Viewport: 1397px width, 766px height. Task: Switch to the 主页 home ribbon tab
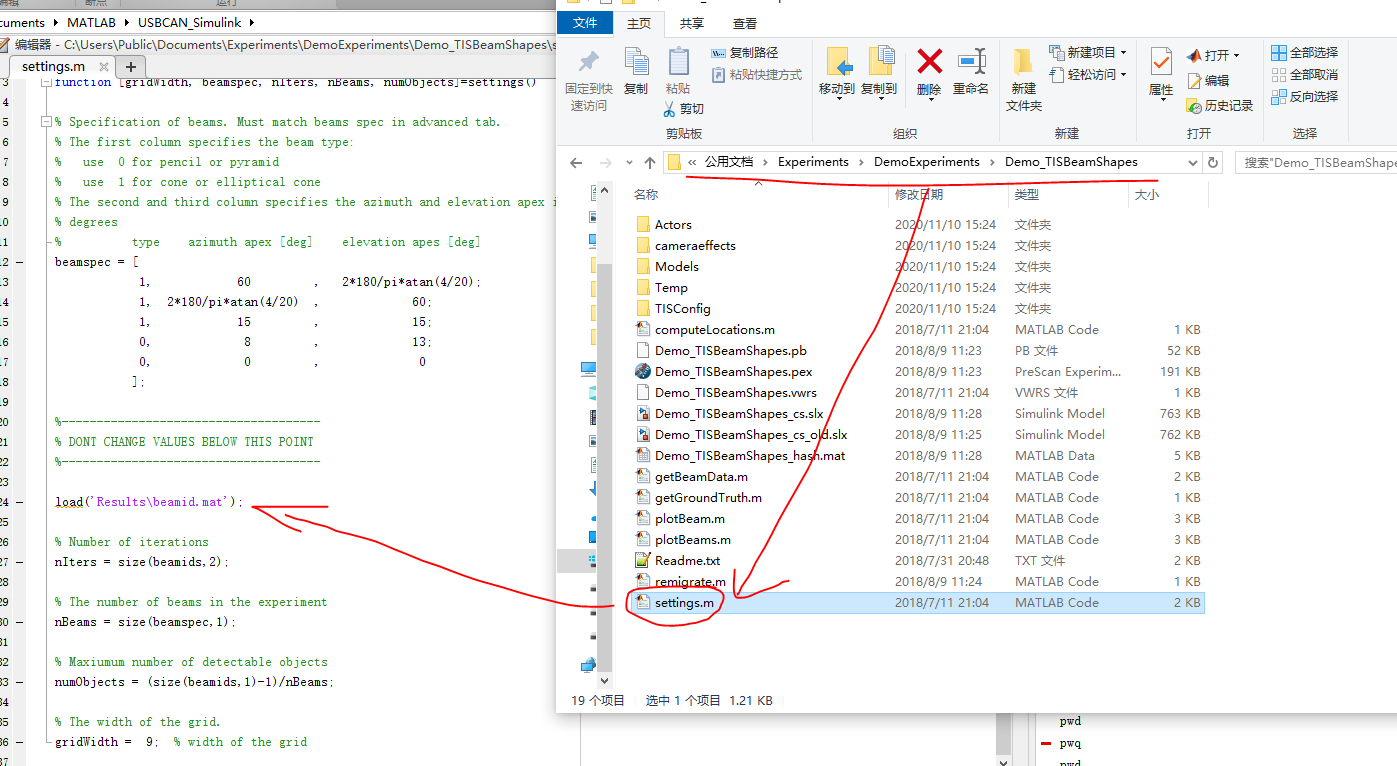638,23
